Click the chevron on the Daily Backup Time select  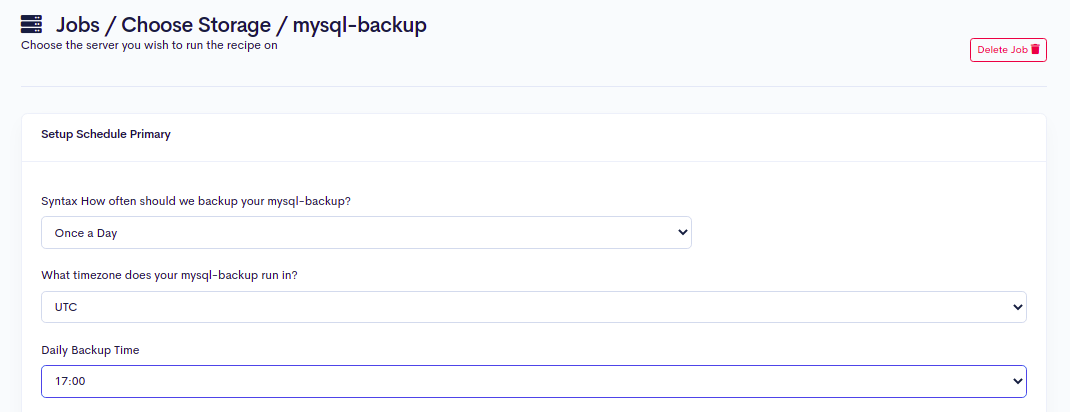(x=1018, y=381)
